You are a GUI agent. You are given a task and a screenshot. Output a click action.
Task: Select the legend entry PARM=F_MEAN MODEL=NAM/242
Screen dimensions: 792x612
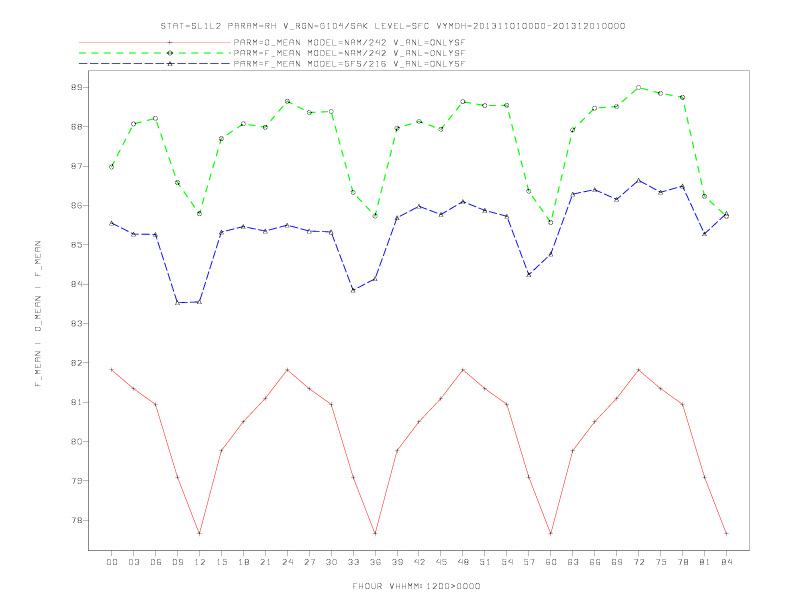tap(349, 53)
